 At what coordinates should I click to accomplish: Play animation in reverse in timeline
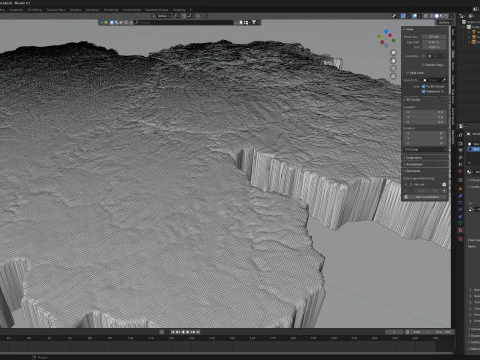tap(183, 332)
